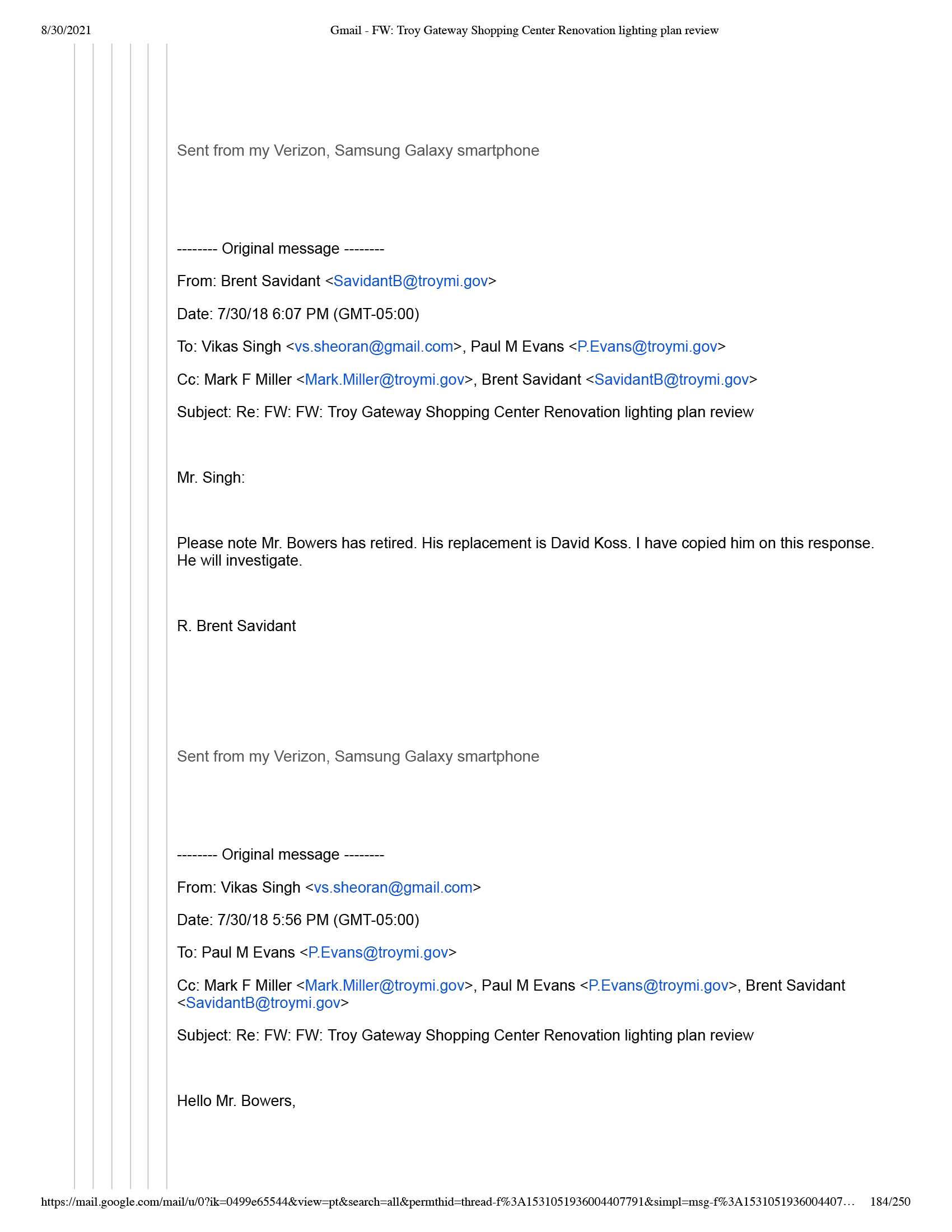Viewport: 952px width, 1232px height.
Task: Click the 'R. Brent Savidant' signature text
Action: click(x=236, y=626)
